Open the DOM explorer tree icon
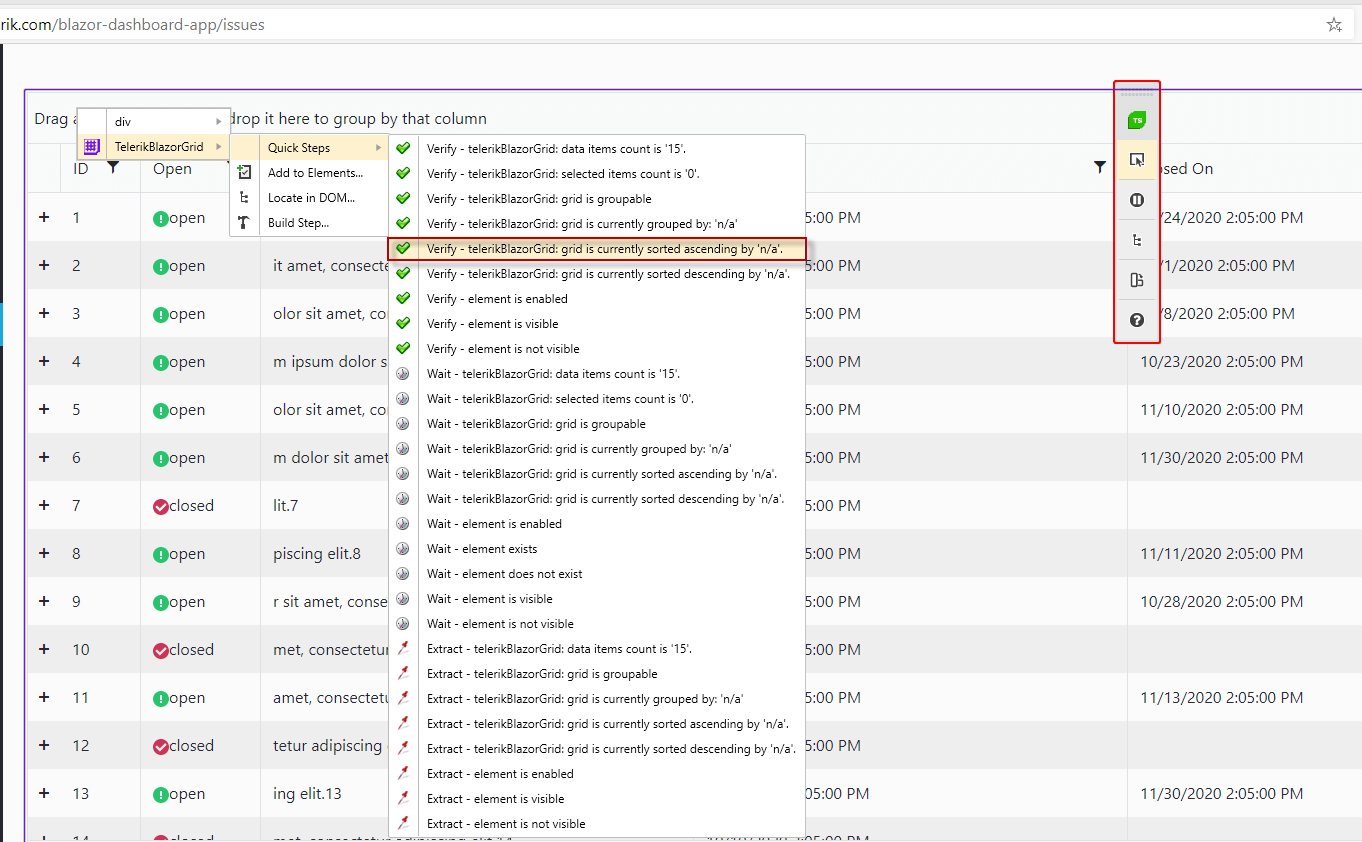 point(1136,240)
